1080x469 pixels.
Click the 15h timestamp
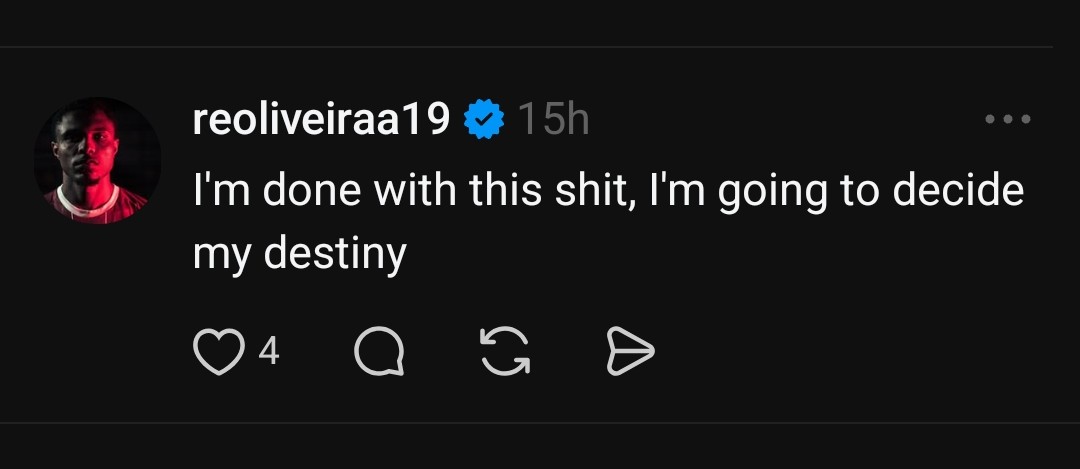pos(553,121)
